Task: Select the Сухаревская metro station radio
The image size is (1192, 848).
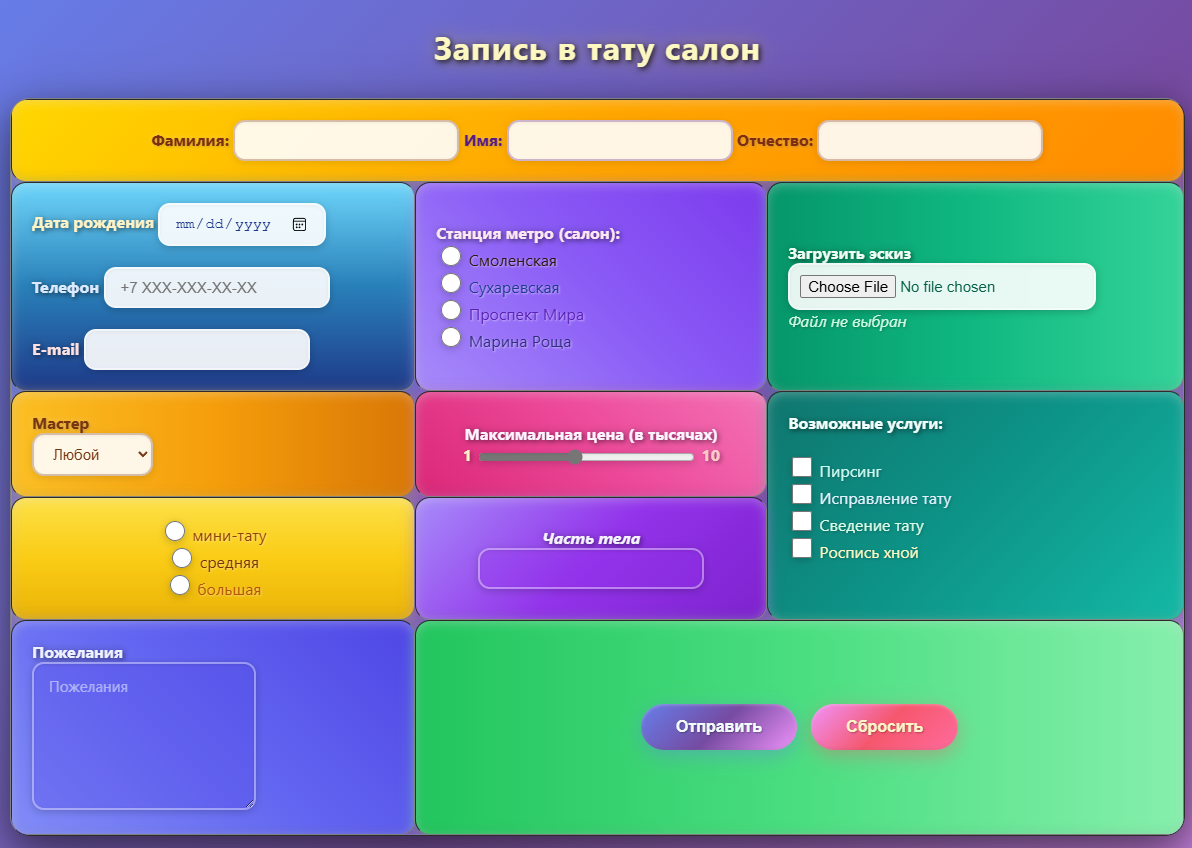Action: point(451,284)
